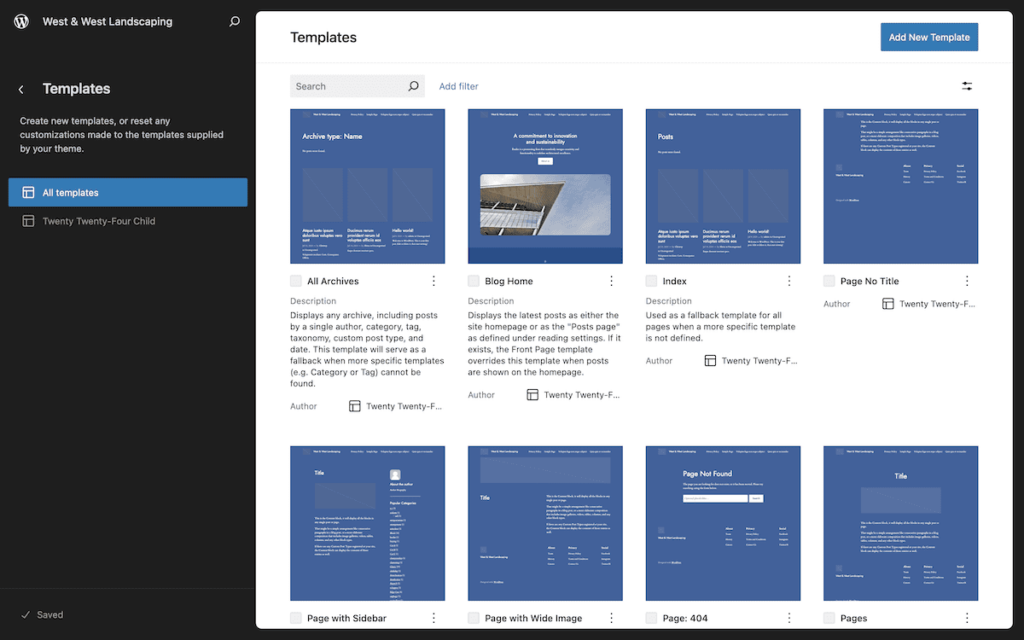Open the actions menu for Page with Sidebar

point(433,617)
